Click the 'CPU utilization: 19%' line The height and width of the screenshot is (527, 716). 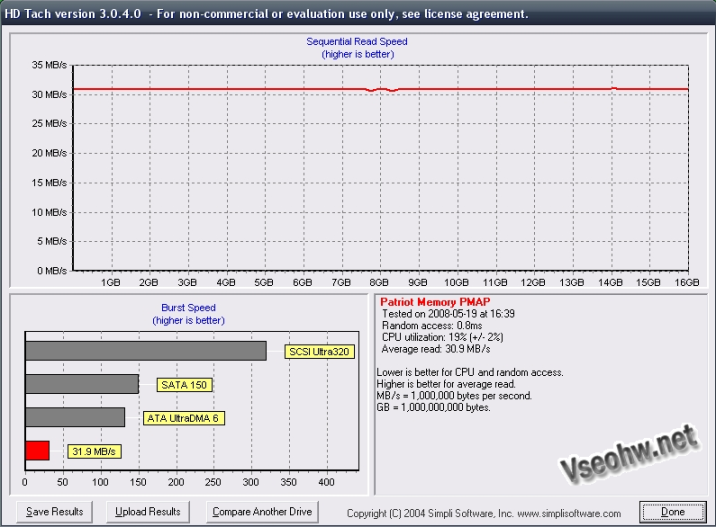[x=442, y=337]
